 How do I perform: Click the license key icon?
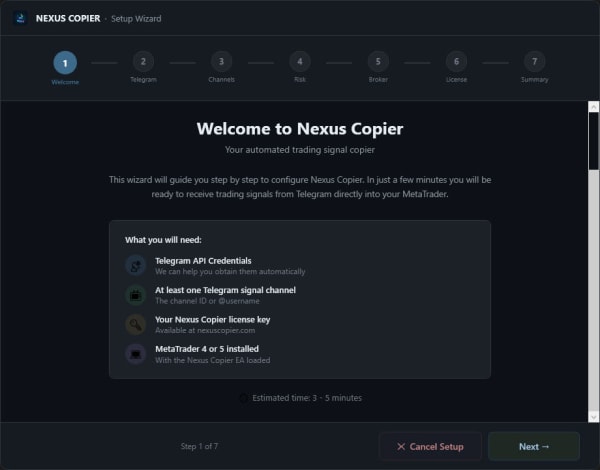pyautogui.click(x=135, y=325)
